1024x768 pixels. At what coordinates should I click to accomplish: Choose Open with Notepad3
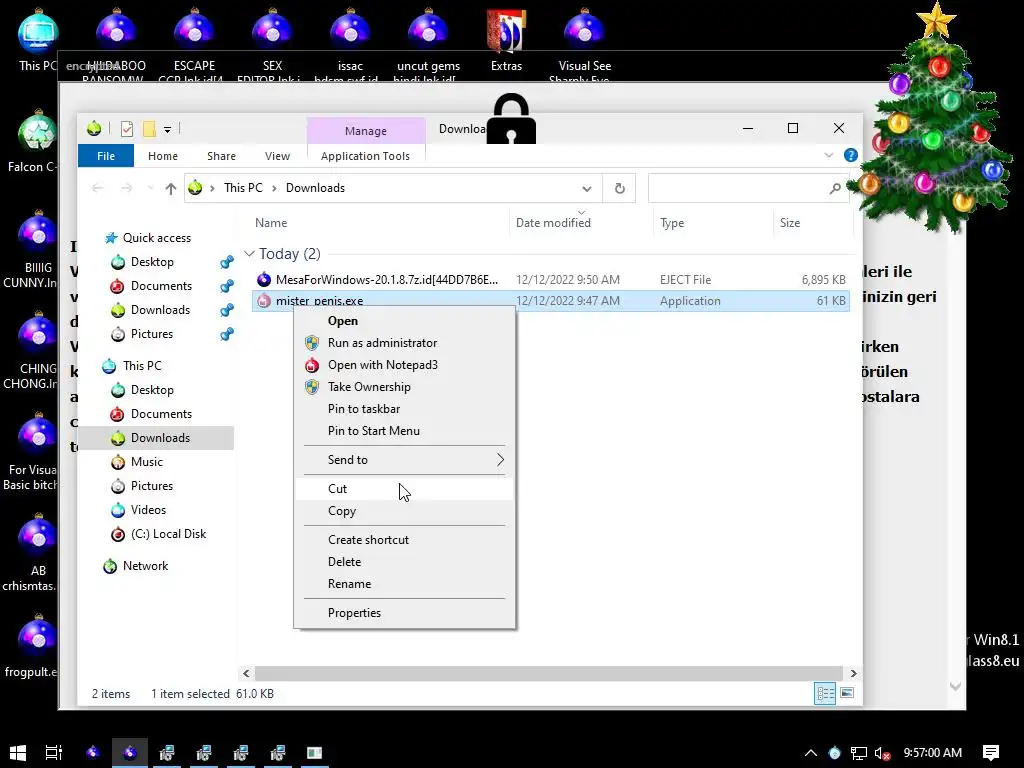click(405, 365)
